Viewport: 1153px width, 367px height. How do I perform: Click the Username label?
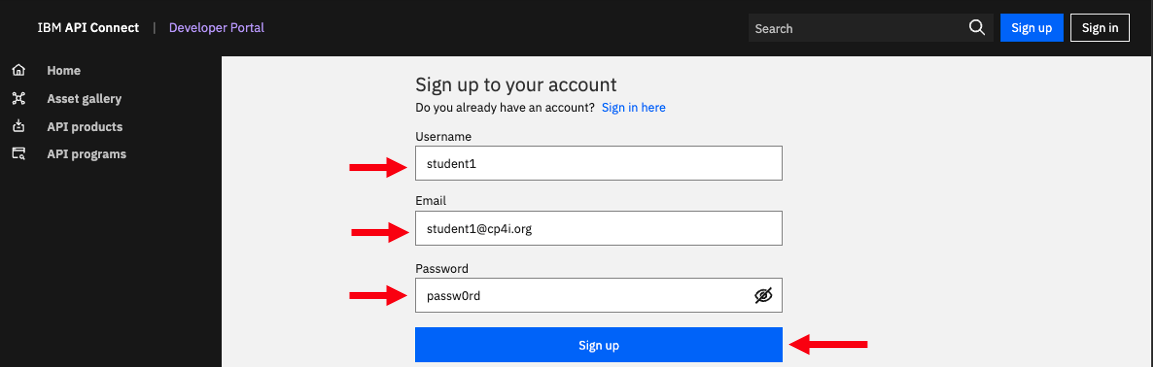pos(443,137)
